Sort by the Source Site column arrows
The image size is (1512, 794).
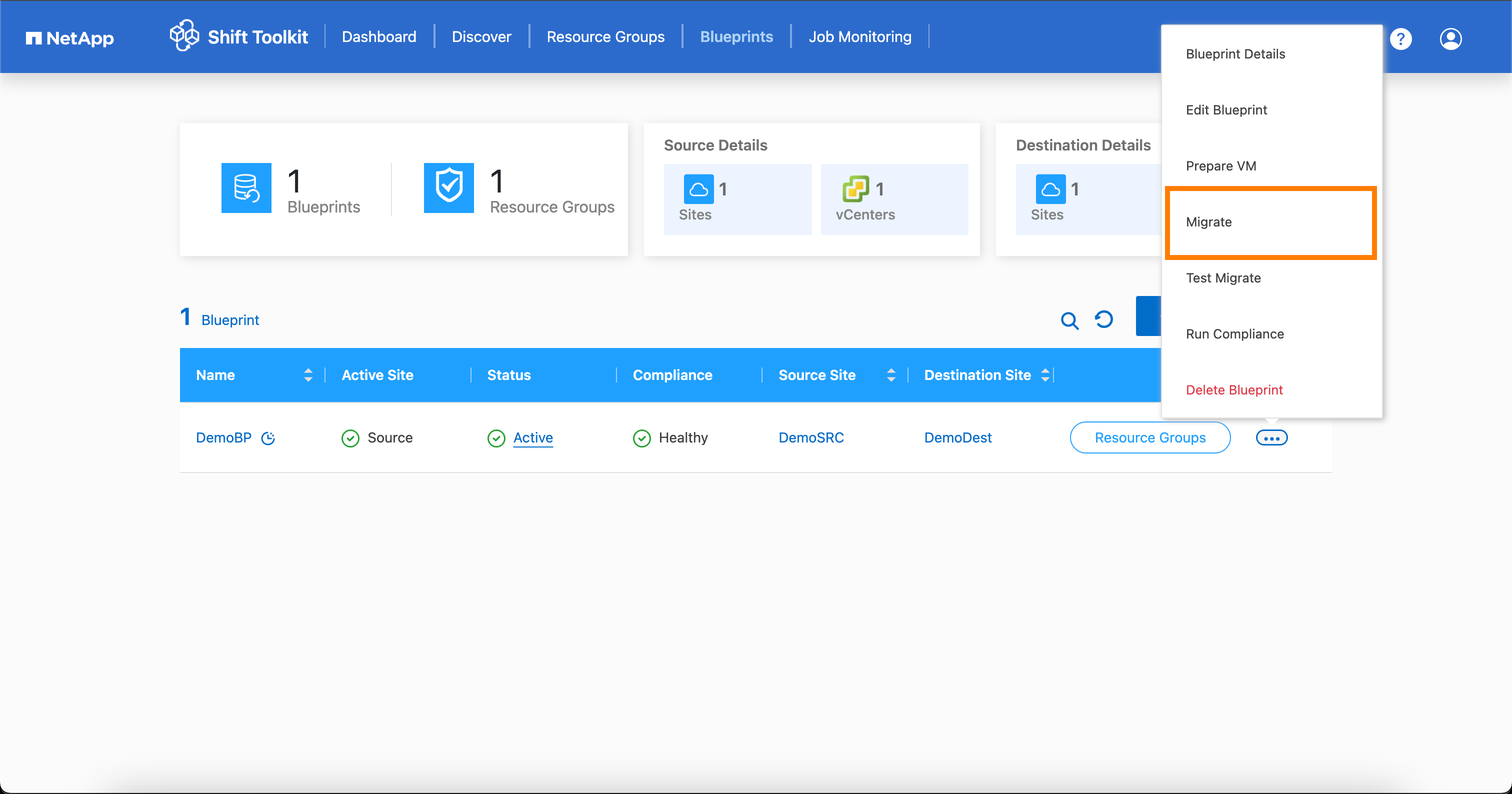[891, 375]
